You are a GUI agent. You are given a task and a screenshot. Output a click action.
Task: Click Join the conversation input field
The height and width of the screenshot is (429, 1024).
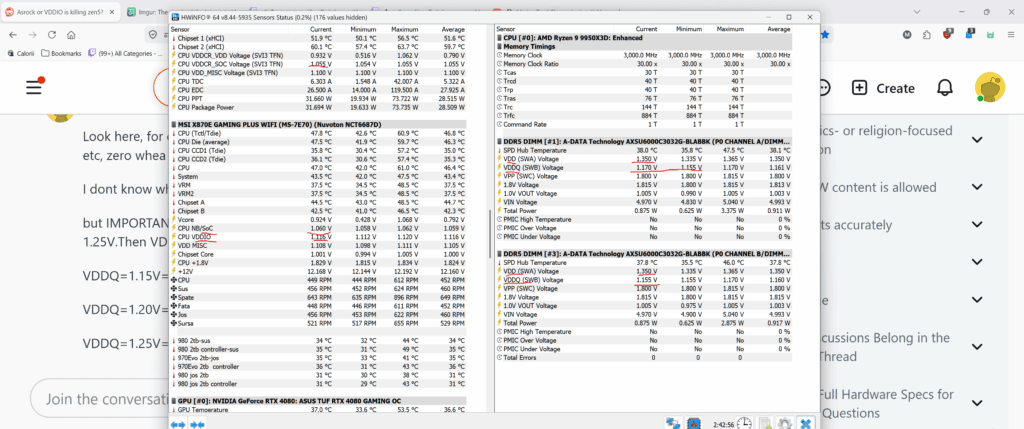tap(99, 398)
